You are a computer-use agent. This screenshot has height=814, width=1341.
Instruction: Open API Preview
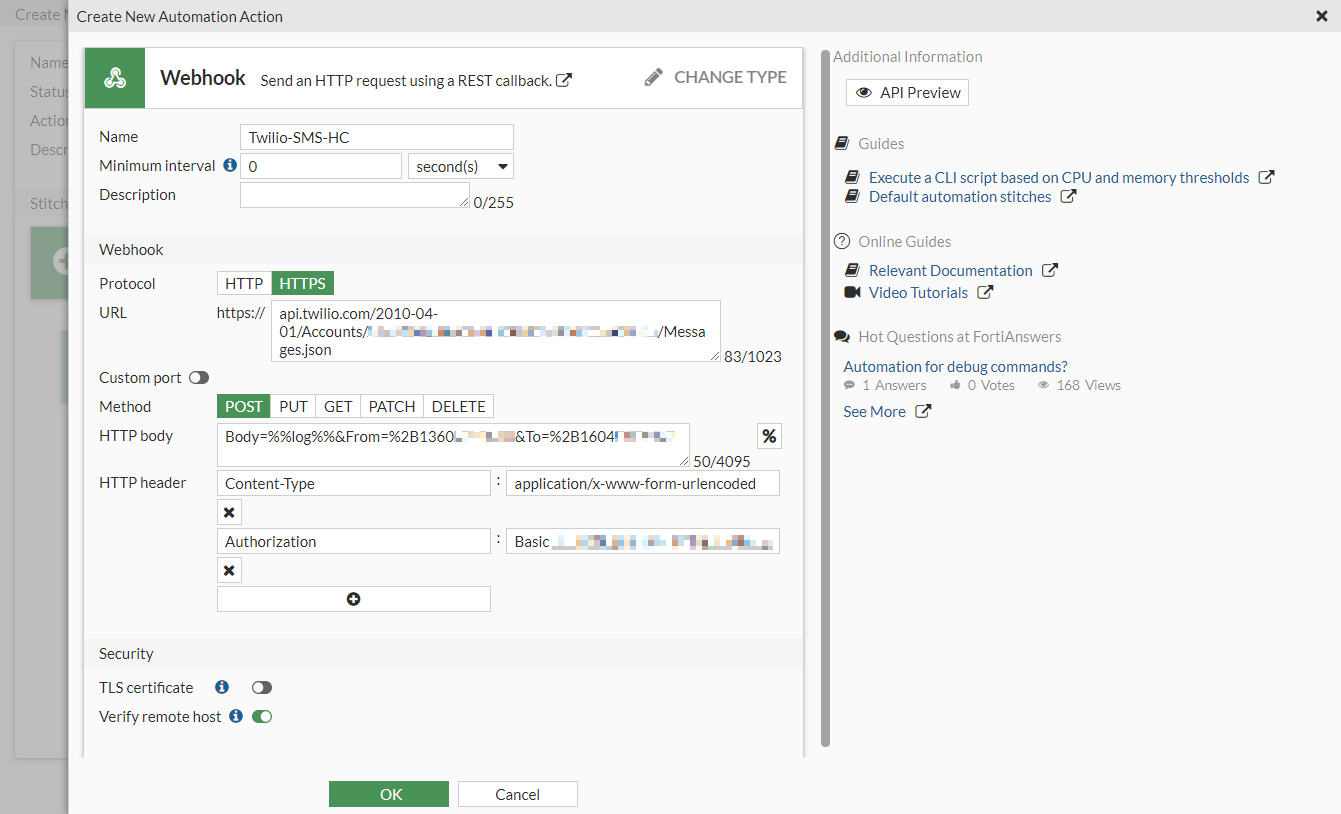(907, 93)
